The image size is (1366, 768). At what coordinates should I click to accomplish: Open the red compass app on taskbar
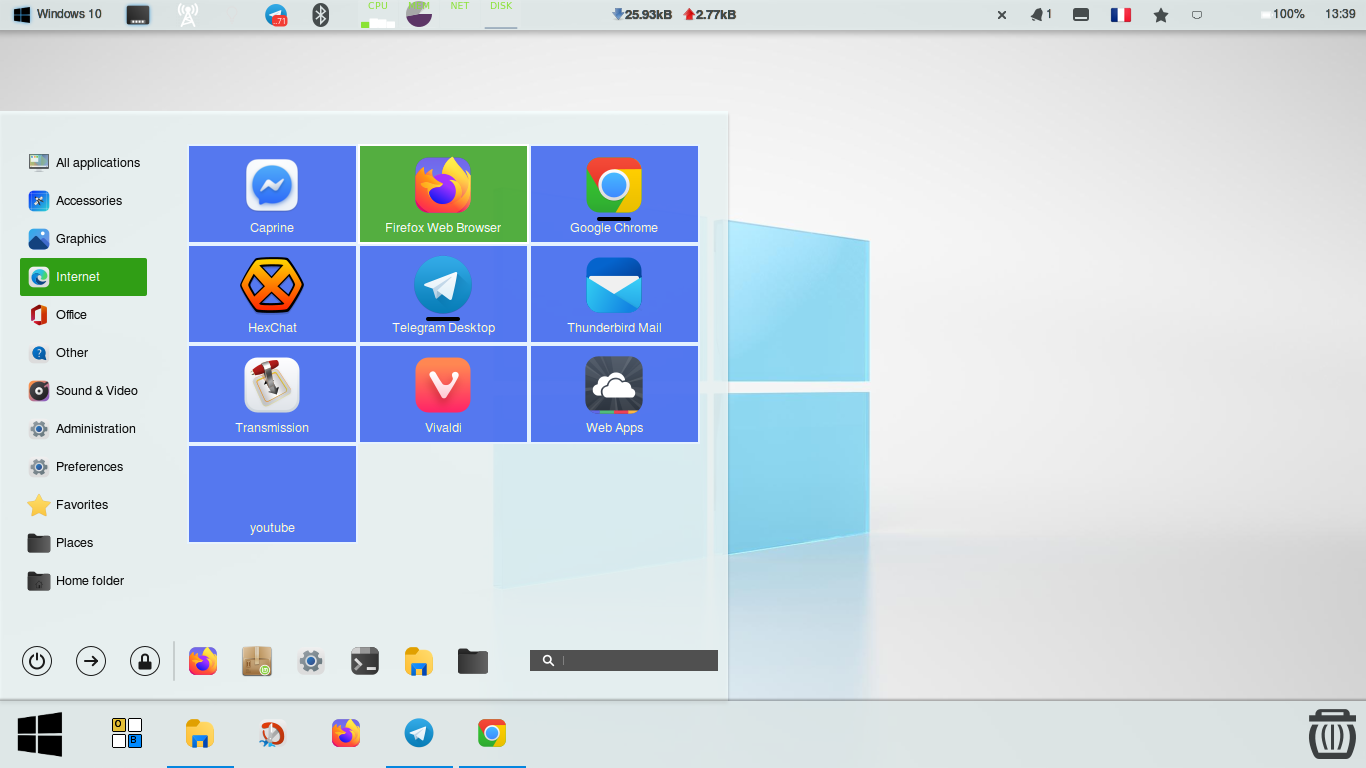click(271, 734)
